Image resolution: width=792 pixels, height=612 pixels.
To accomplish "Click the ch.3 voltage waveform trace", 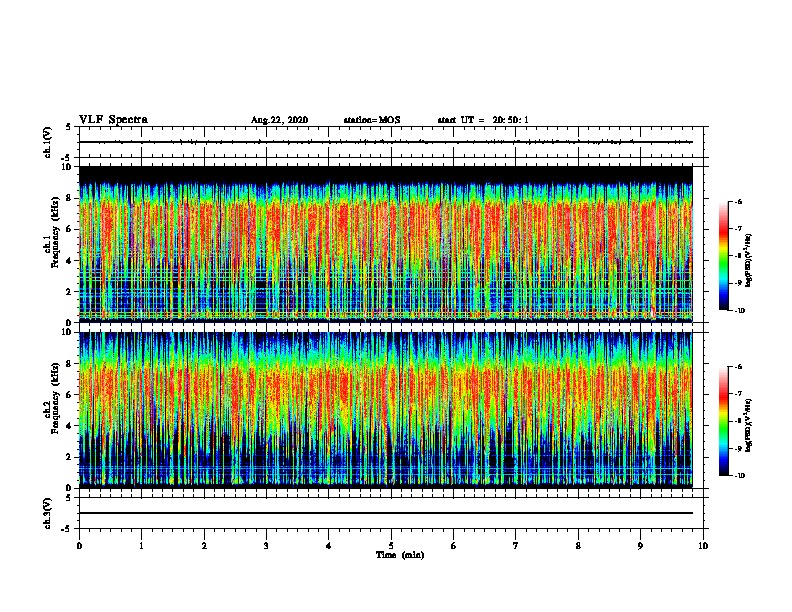I will pyautogui.click(x=386, y=513).
